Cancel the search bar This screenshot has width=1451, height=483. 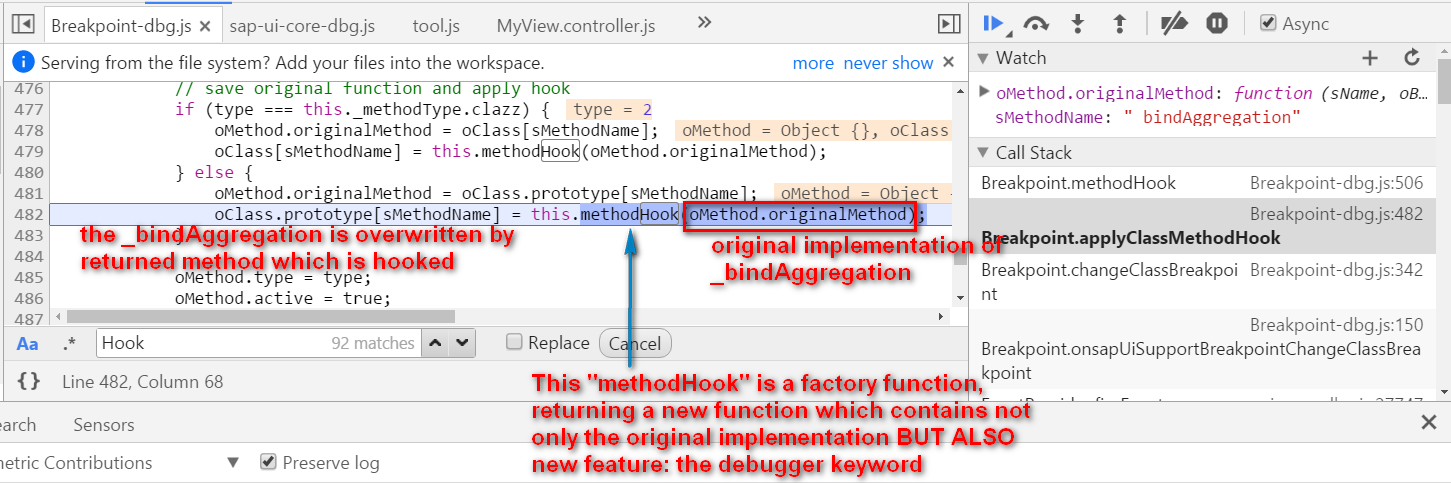tap(635, 343)
